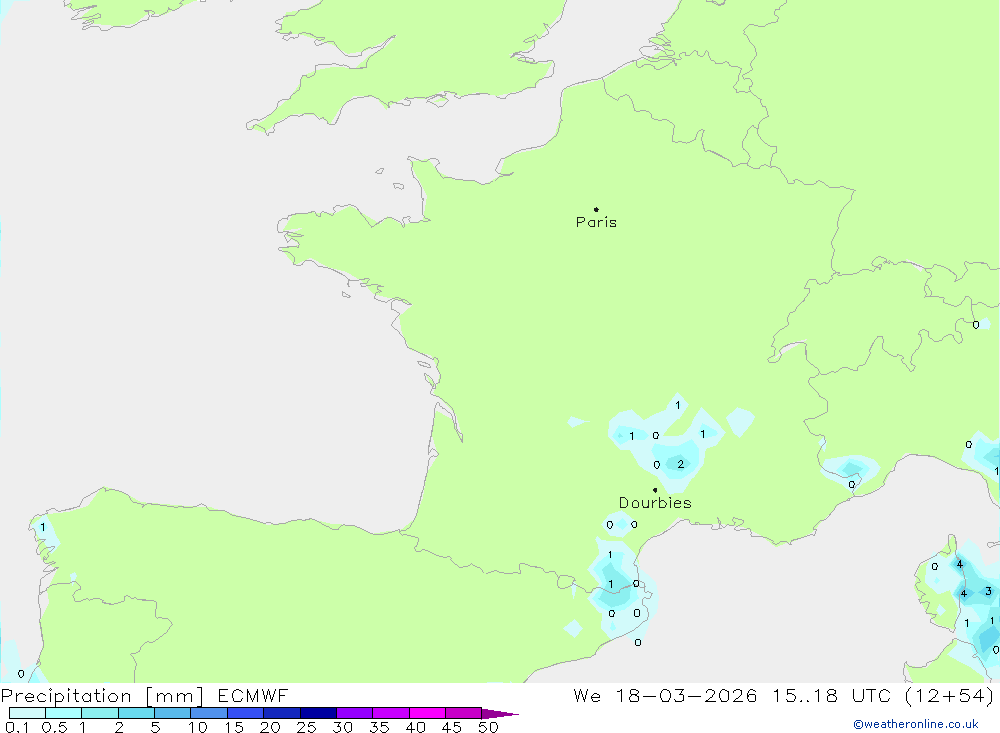Viewport: 1000px width, 733px height.
Task: Click the Dourbies location label
Action: click(x=655, y=503)
